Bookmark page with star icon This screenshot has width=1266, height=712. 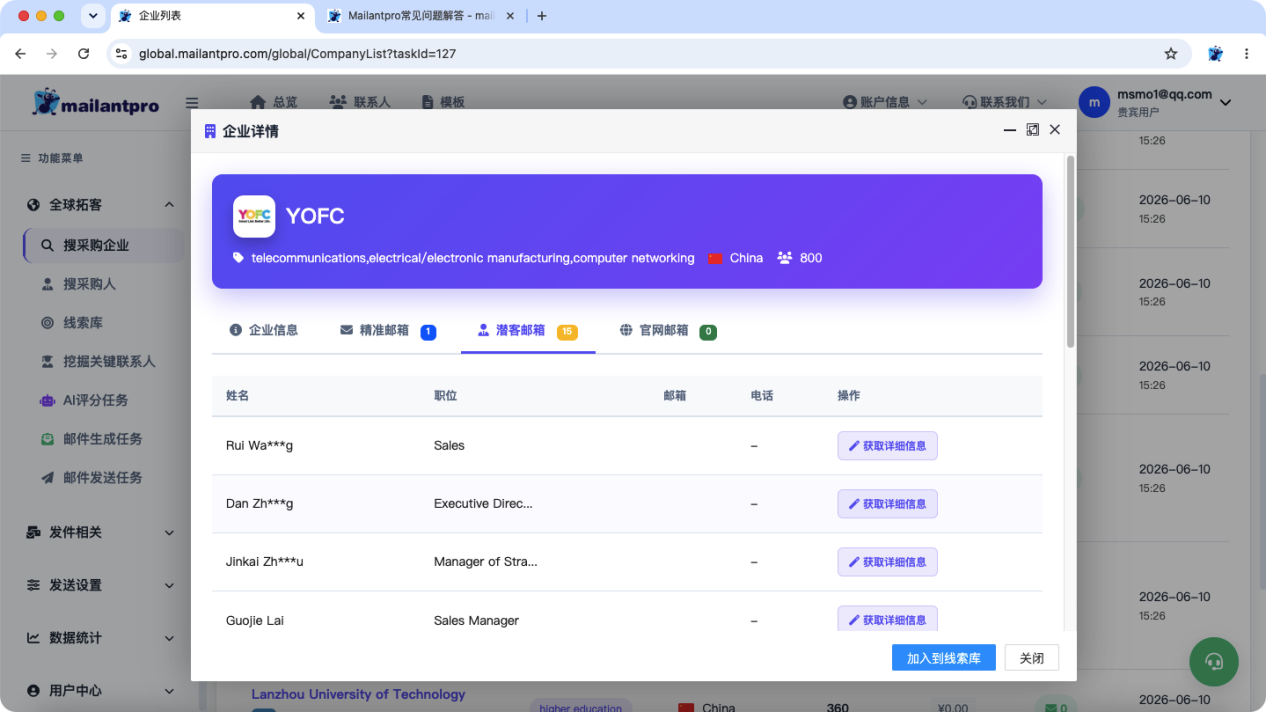pyautogui.click(x=1170, y=53)
